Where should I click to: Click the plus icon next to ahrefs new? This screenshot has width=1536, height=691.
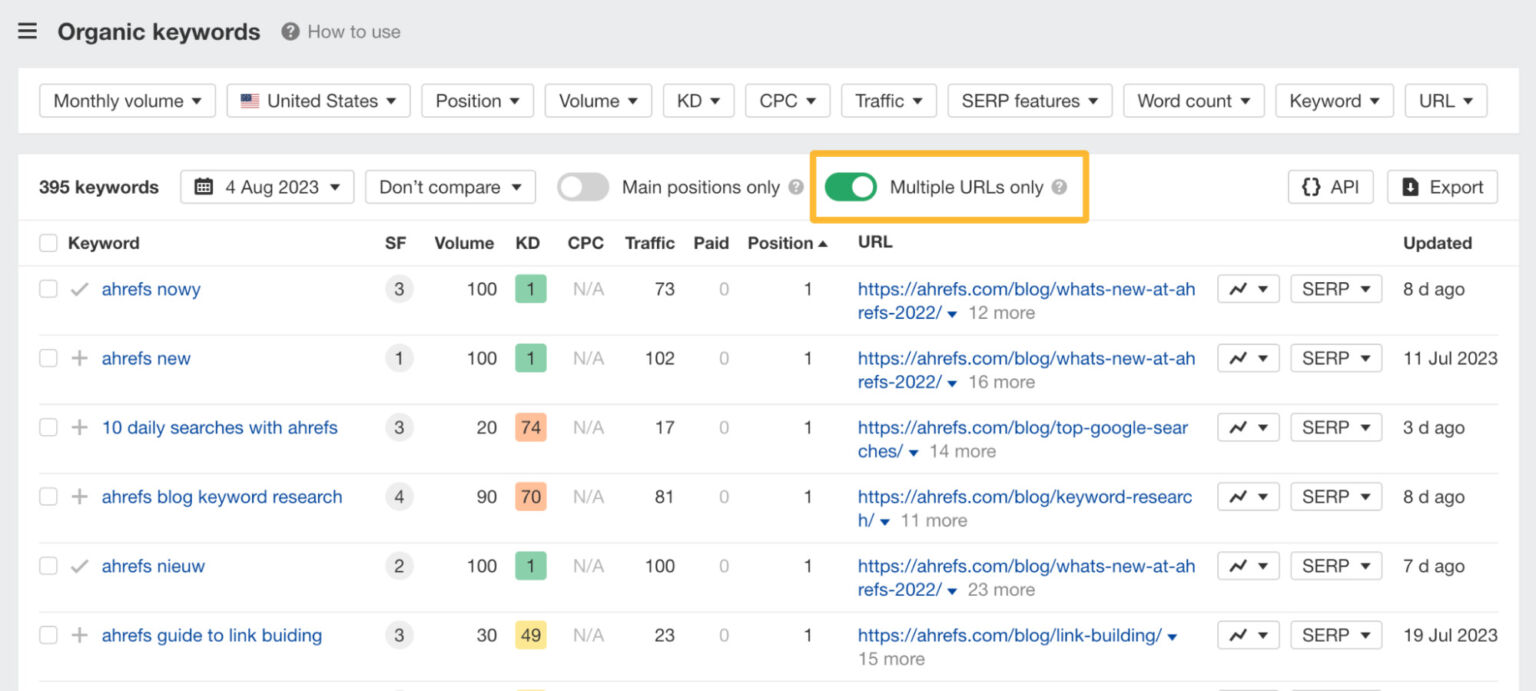click(78, 357)
